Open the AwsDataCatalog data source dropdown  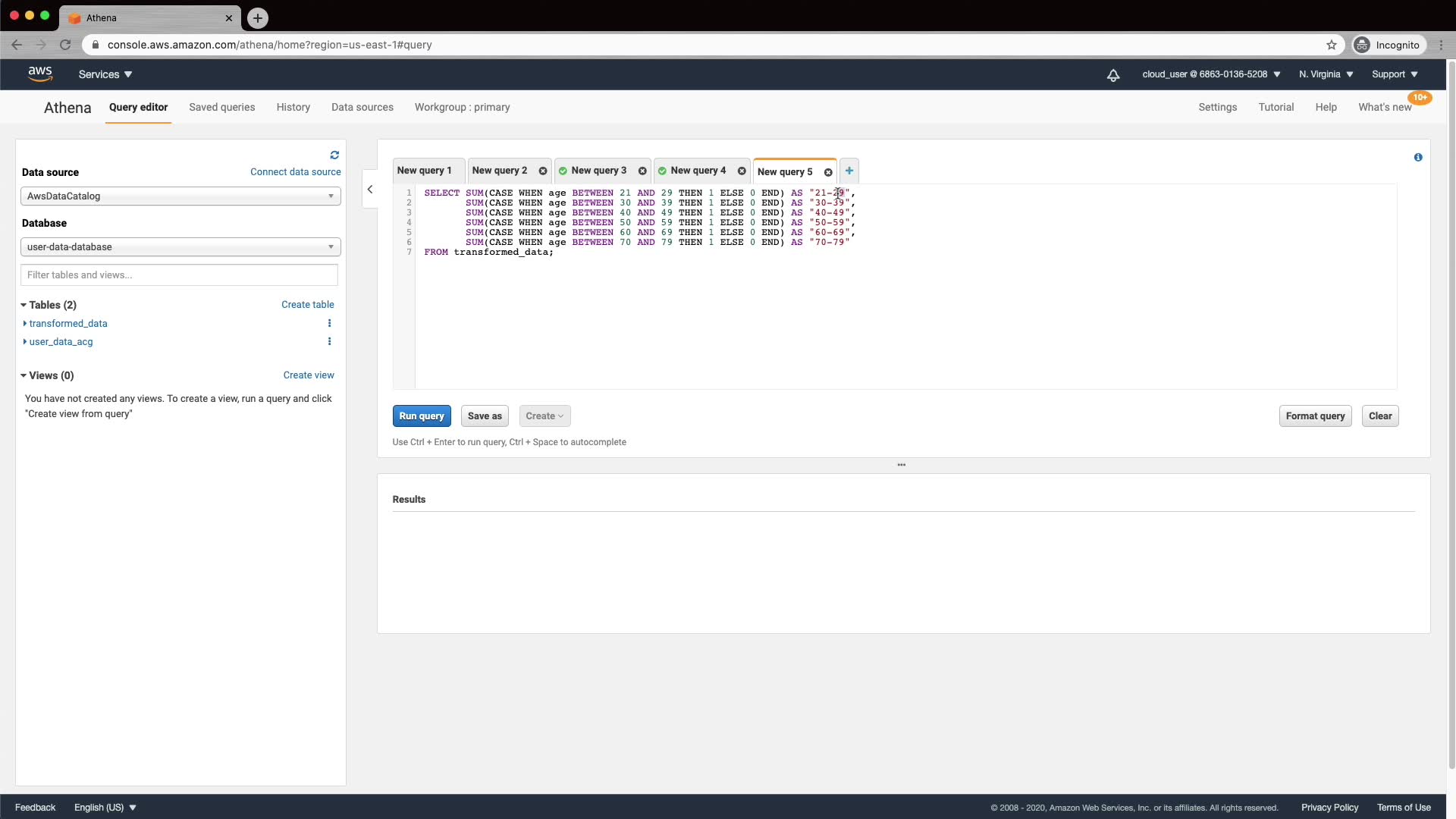[180, 196]
